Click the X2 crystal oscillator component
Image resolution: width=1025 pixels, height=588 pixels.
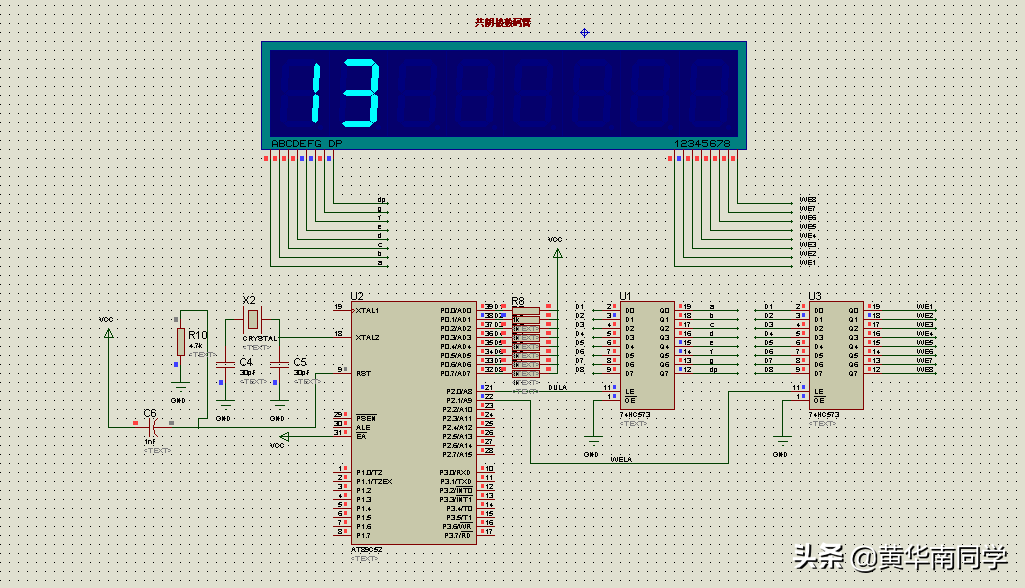pos(252,320)
